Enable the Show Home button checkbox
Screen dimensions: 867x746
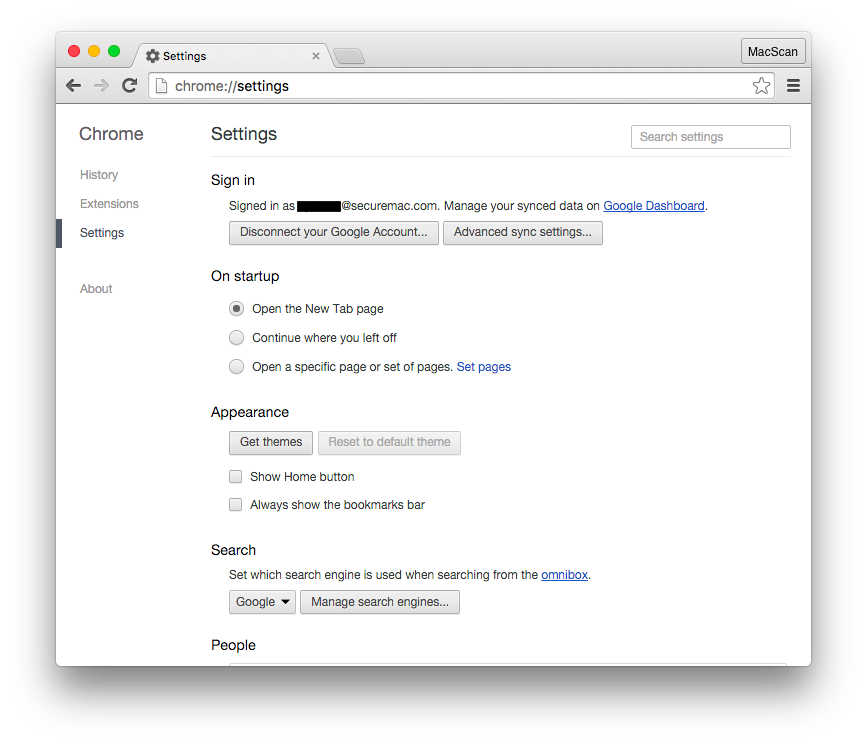click(x=236, y=477)
